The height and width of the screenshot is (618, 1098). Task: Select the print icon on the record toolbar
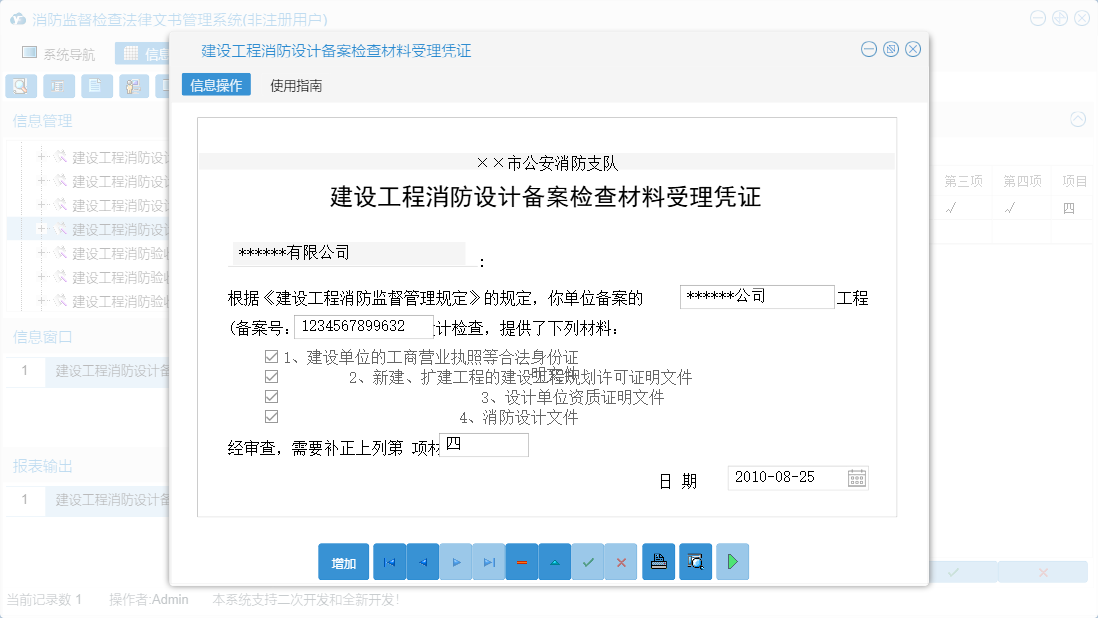point(659,561)
